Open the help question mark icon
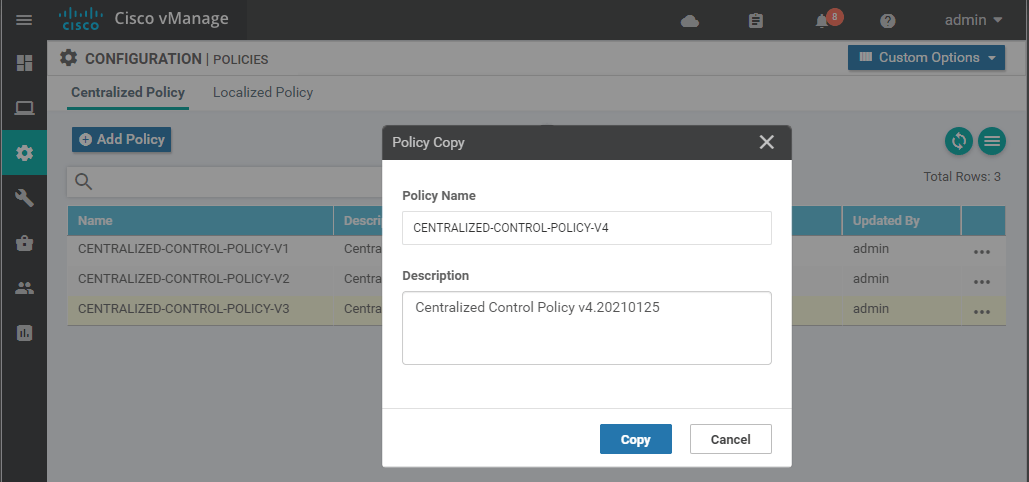1029x482 pixels. click(887, 21)
